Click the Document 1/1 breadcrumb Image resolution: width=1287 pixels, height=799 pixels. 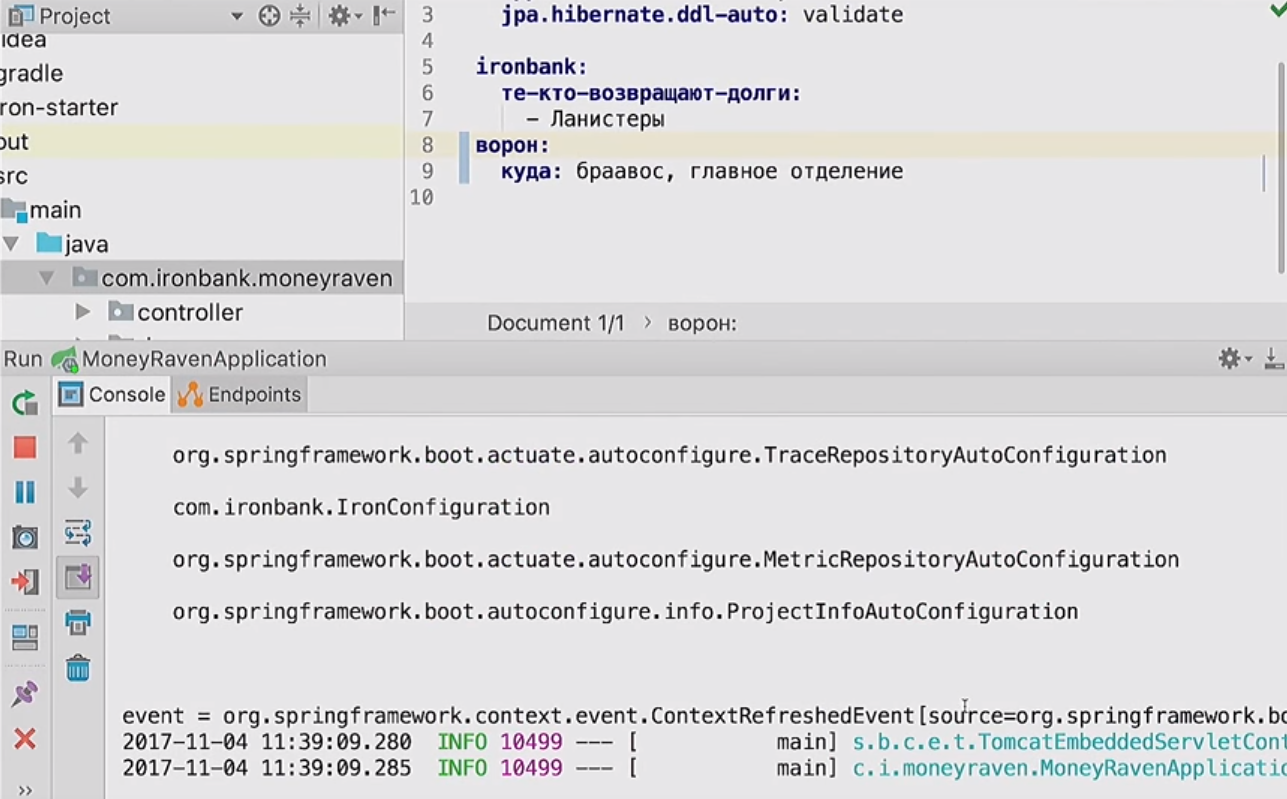(x=555, y=323)
